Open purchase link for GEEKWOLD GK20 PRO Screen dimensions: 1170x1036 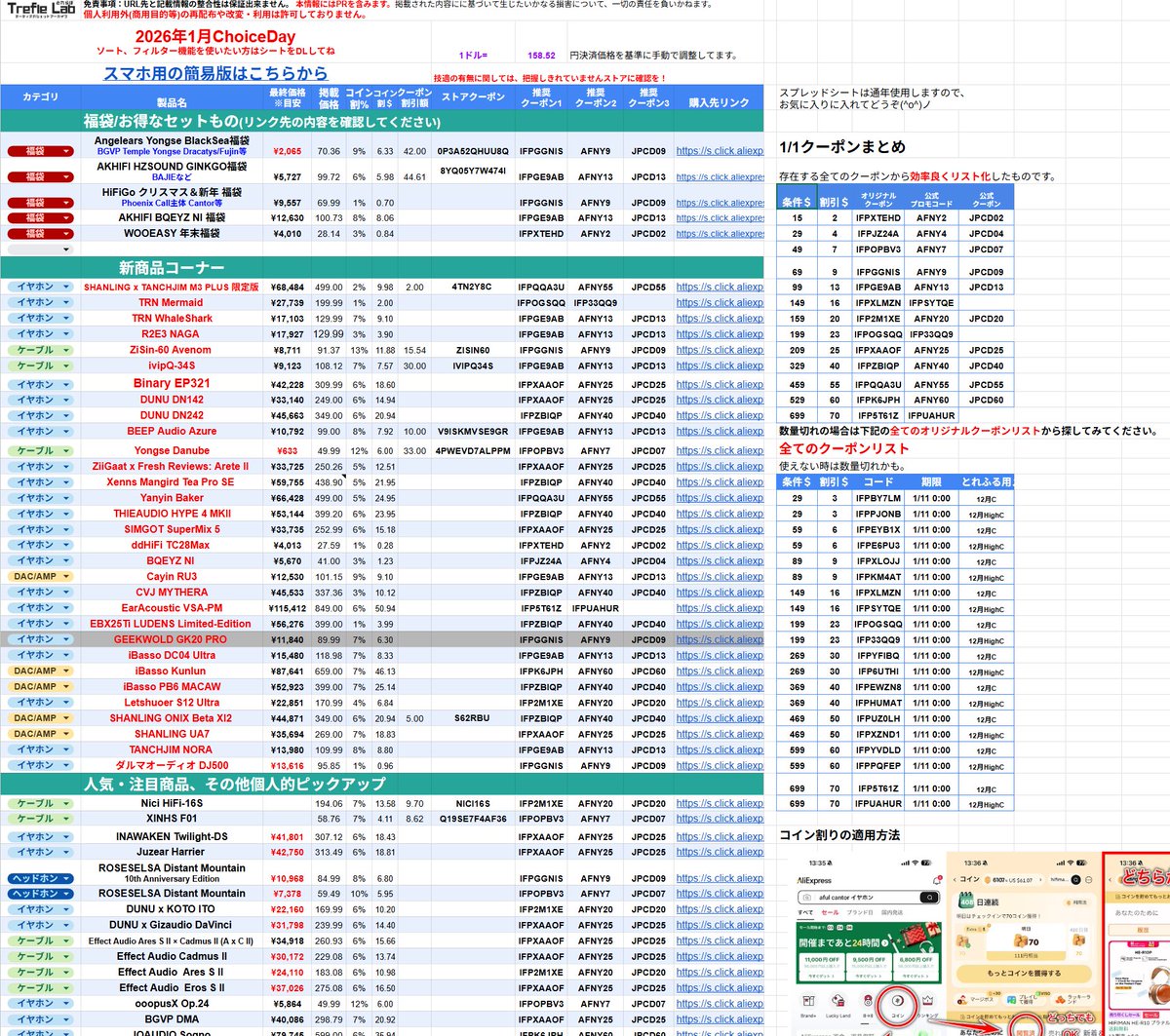click(720, 639)
